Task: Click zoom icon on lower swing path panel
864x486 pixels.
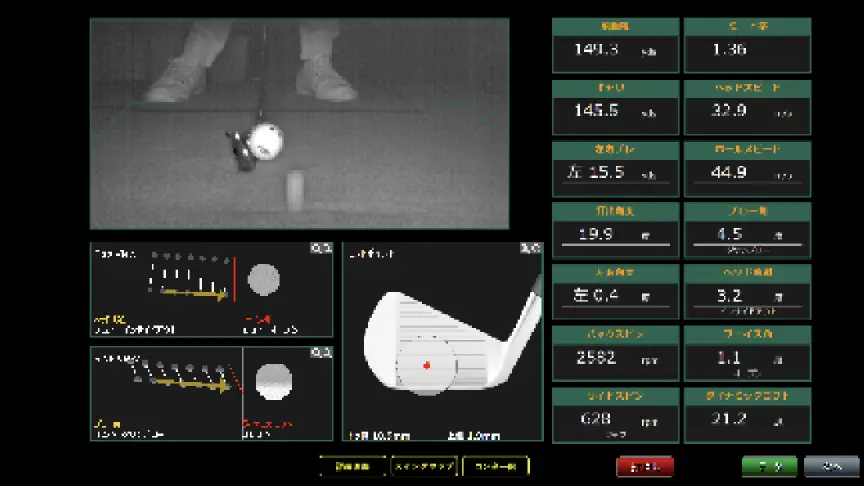Action: [321, 353]
